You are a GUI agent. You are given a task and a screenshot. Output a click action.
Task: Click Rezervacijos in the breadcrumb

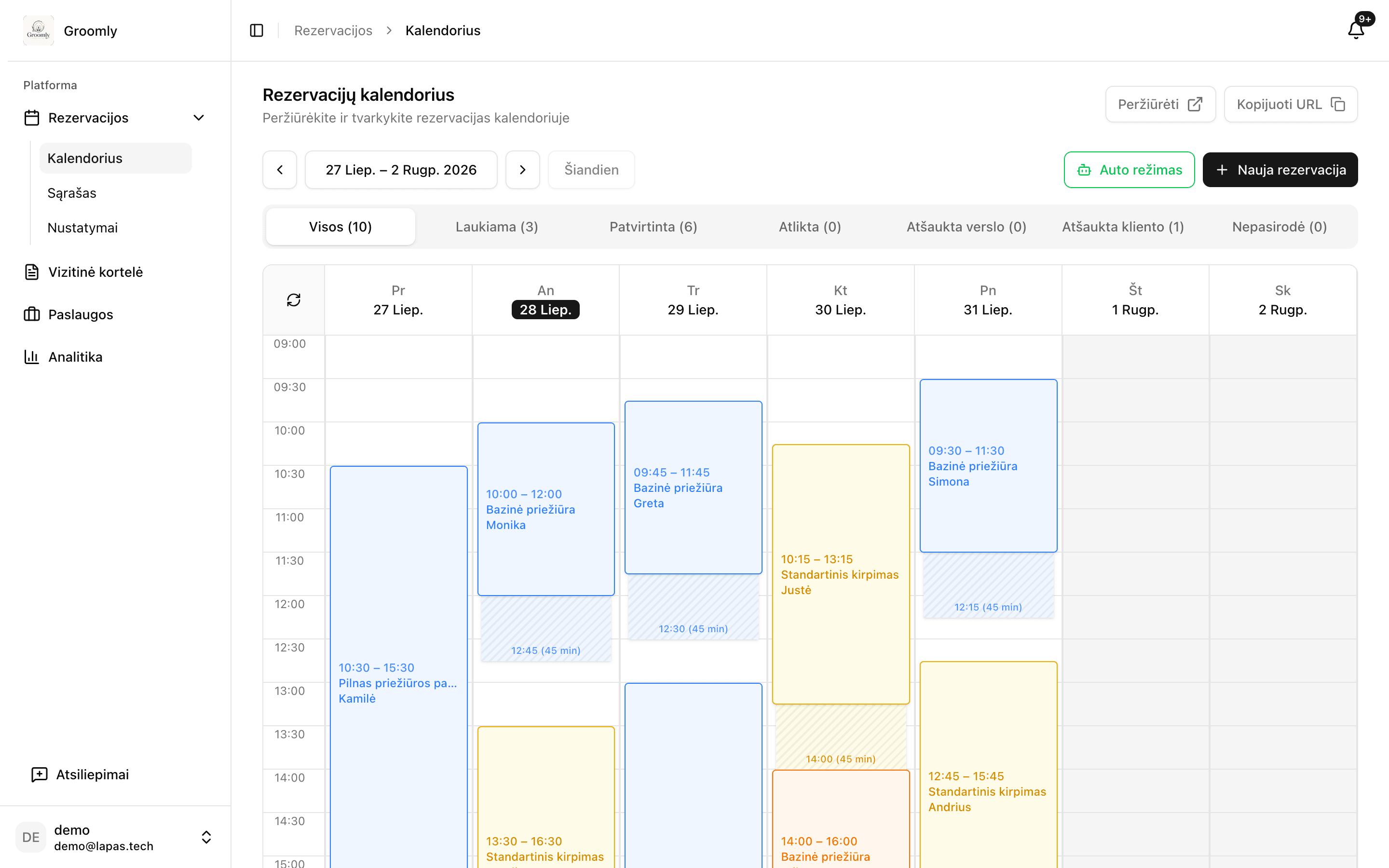[333, 30]
